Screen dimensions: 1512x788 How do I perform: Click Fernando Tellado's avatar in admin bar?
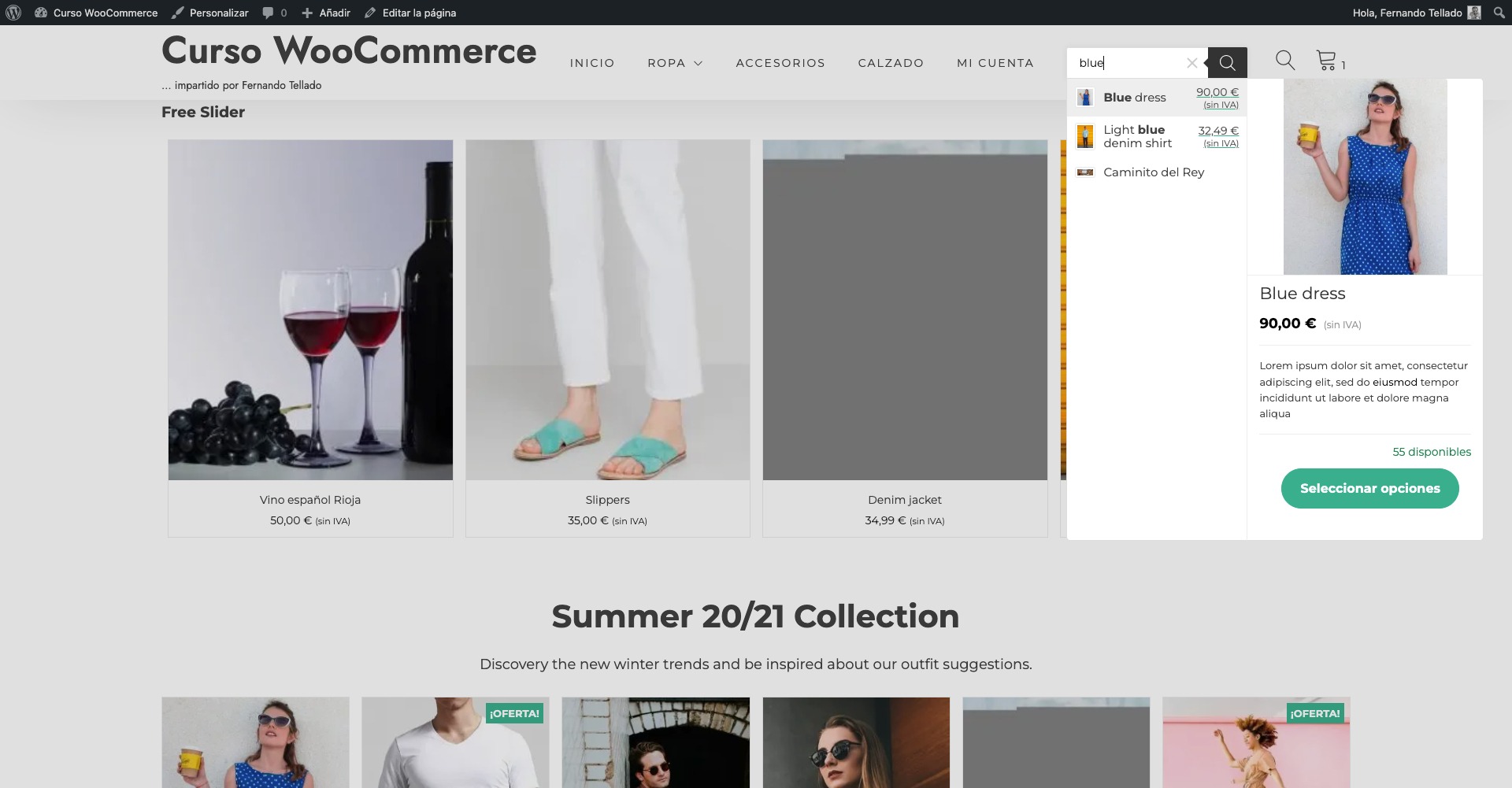(1473, 13)
